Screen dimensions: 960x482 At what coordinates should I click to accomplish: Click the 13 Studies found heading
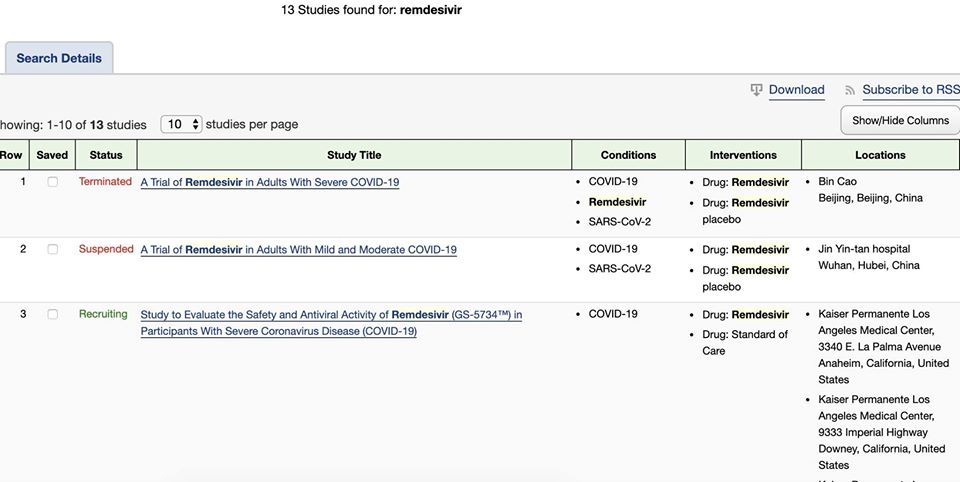point(371,10)
